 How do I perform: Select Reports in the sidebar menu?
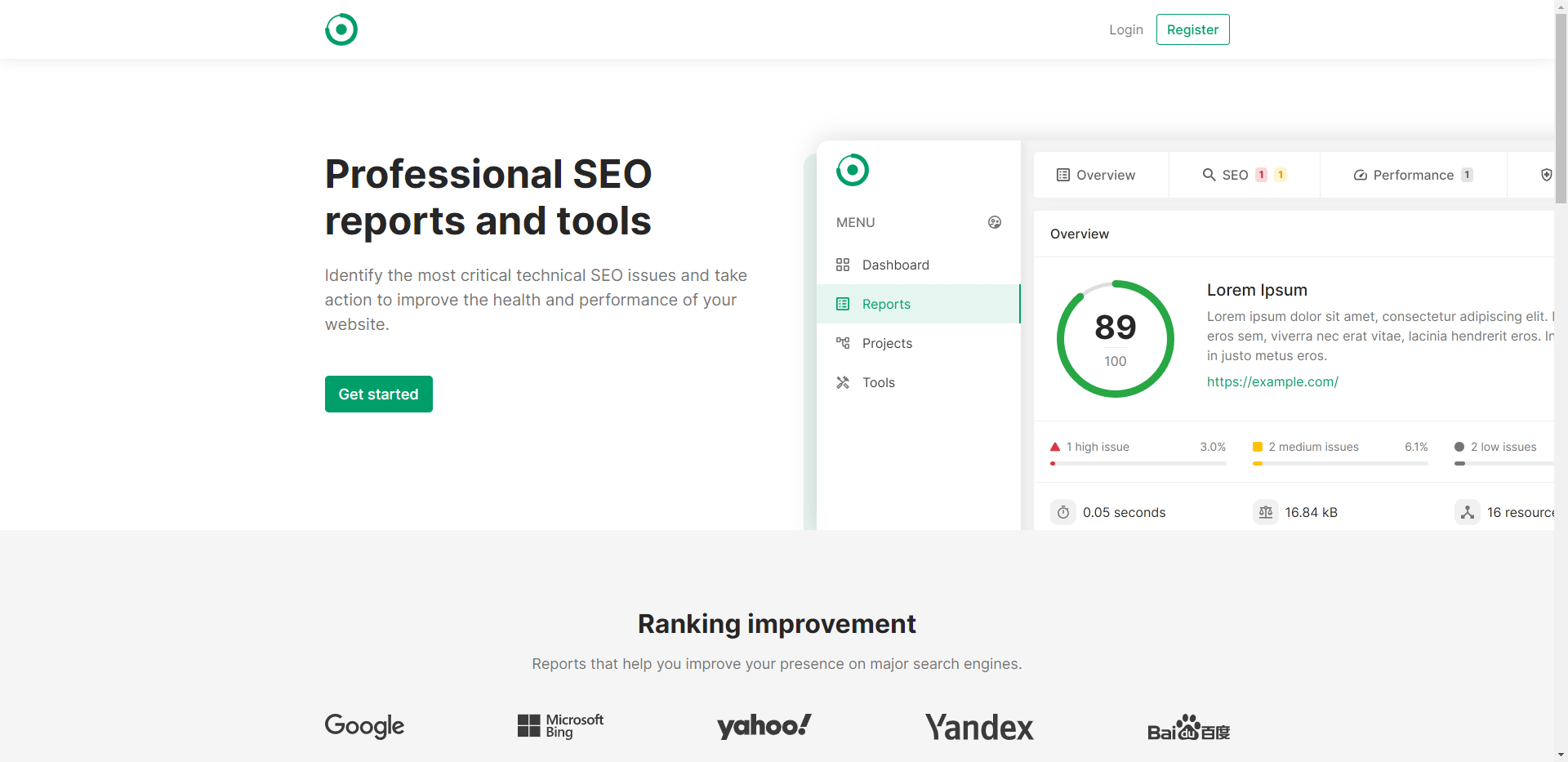[919, 304]
